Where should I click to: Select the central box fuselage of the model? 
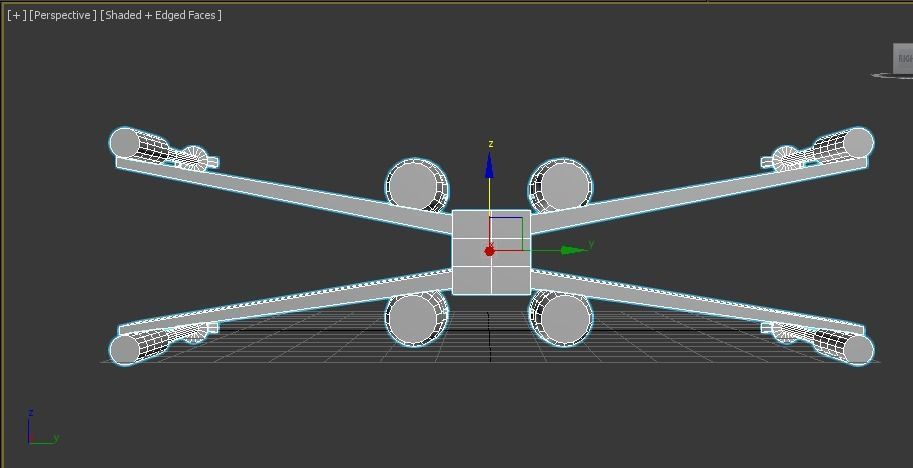point(491,252)
